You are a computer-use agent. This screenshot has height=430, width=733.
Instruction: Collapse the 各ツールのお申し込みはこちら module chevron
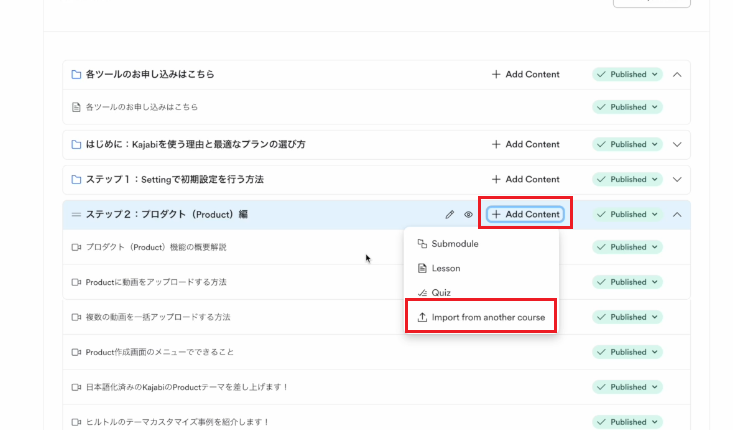[677, 74]
